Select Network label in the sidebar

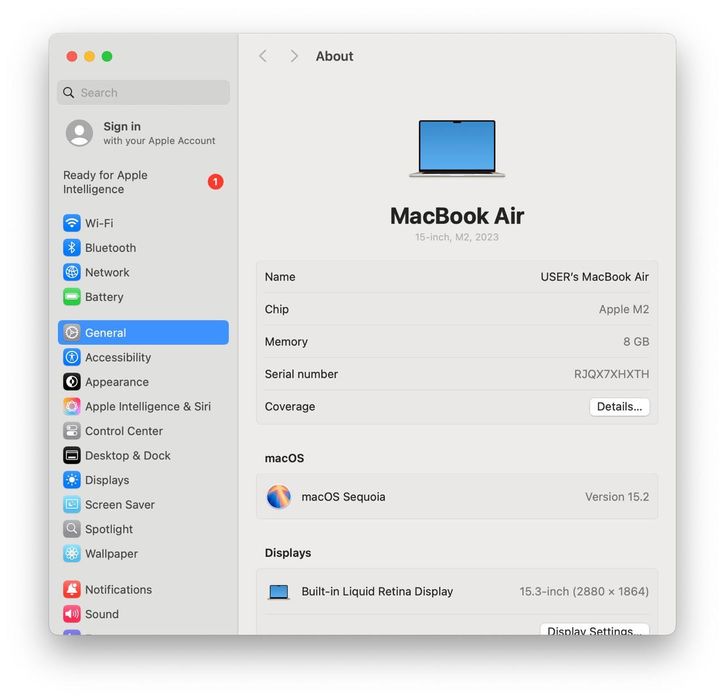pyautogui.click(x=107, y=272)
